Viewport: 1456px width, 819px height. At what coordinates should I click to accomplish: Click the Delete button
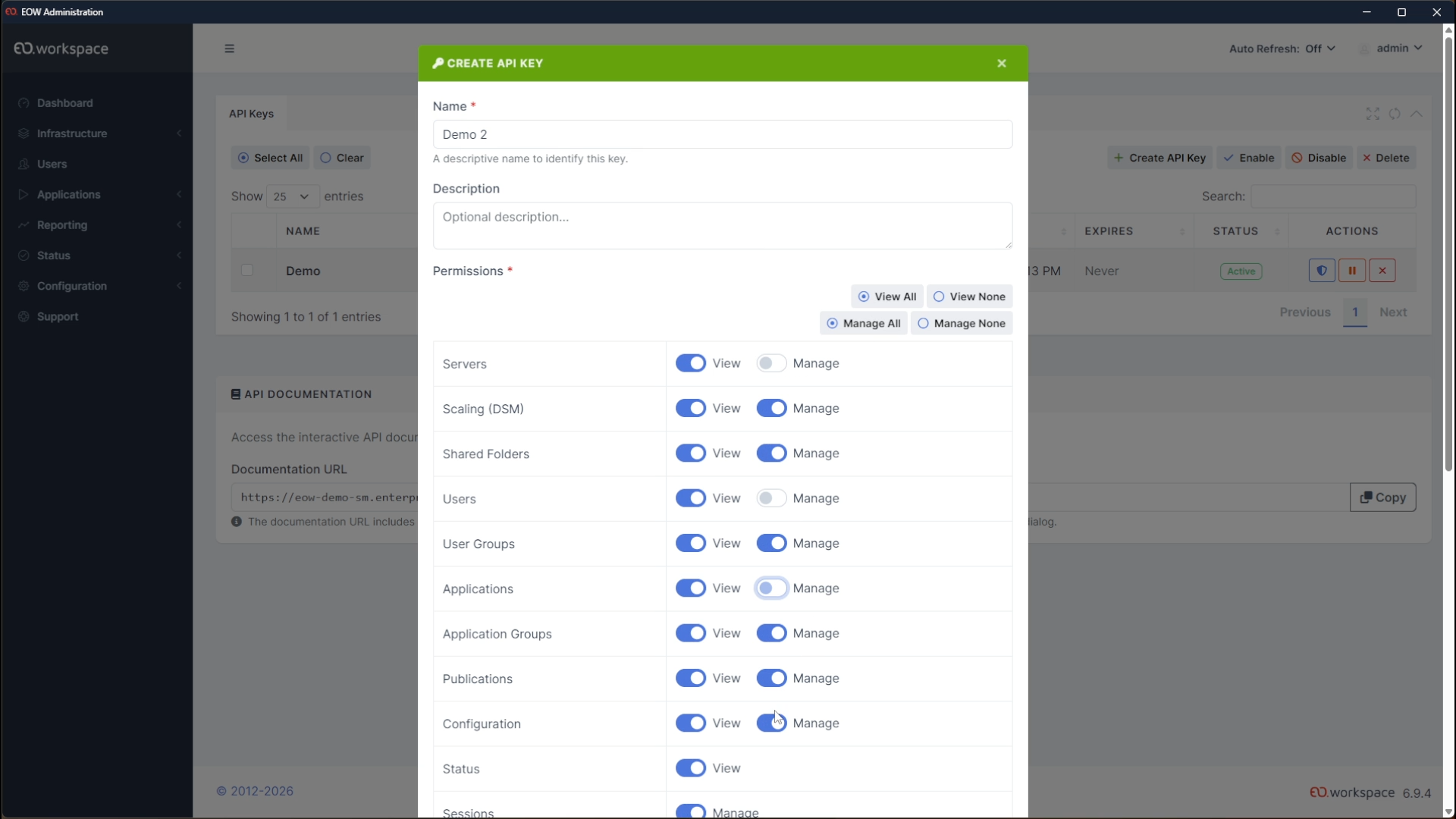(1386, 158)
